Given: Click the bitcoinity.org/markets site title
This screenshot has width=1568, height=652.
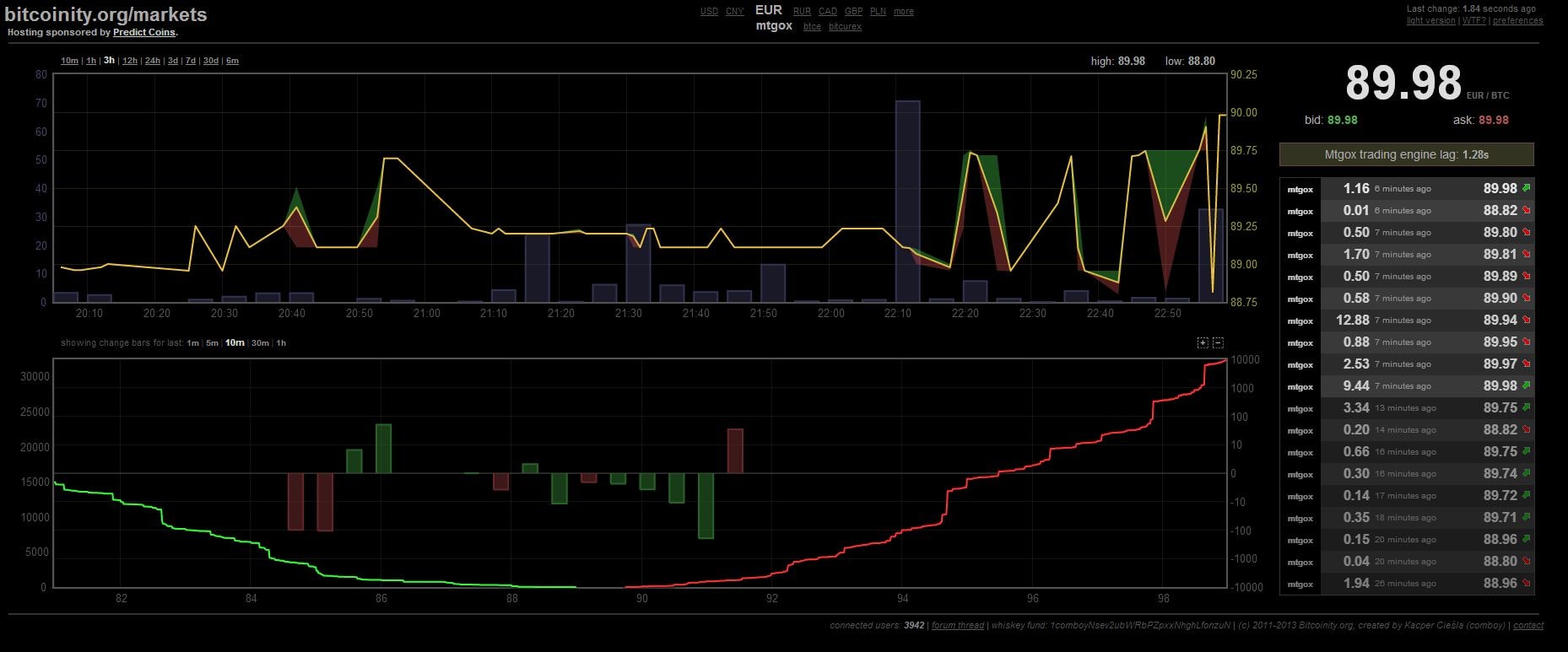Looking at the screenshot, I should coord(105,14).
